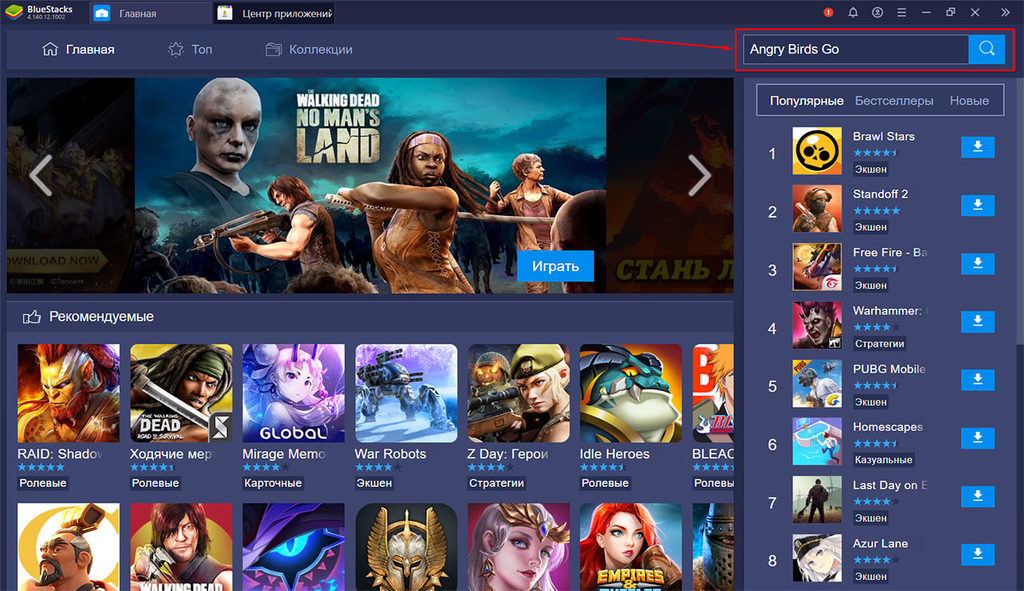Screen dimensions: 1024x591
Task: Show next banner with right arrow
Action: [699, 175]
